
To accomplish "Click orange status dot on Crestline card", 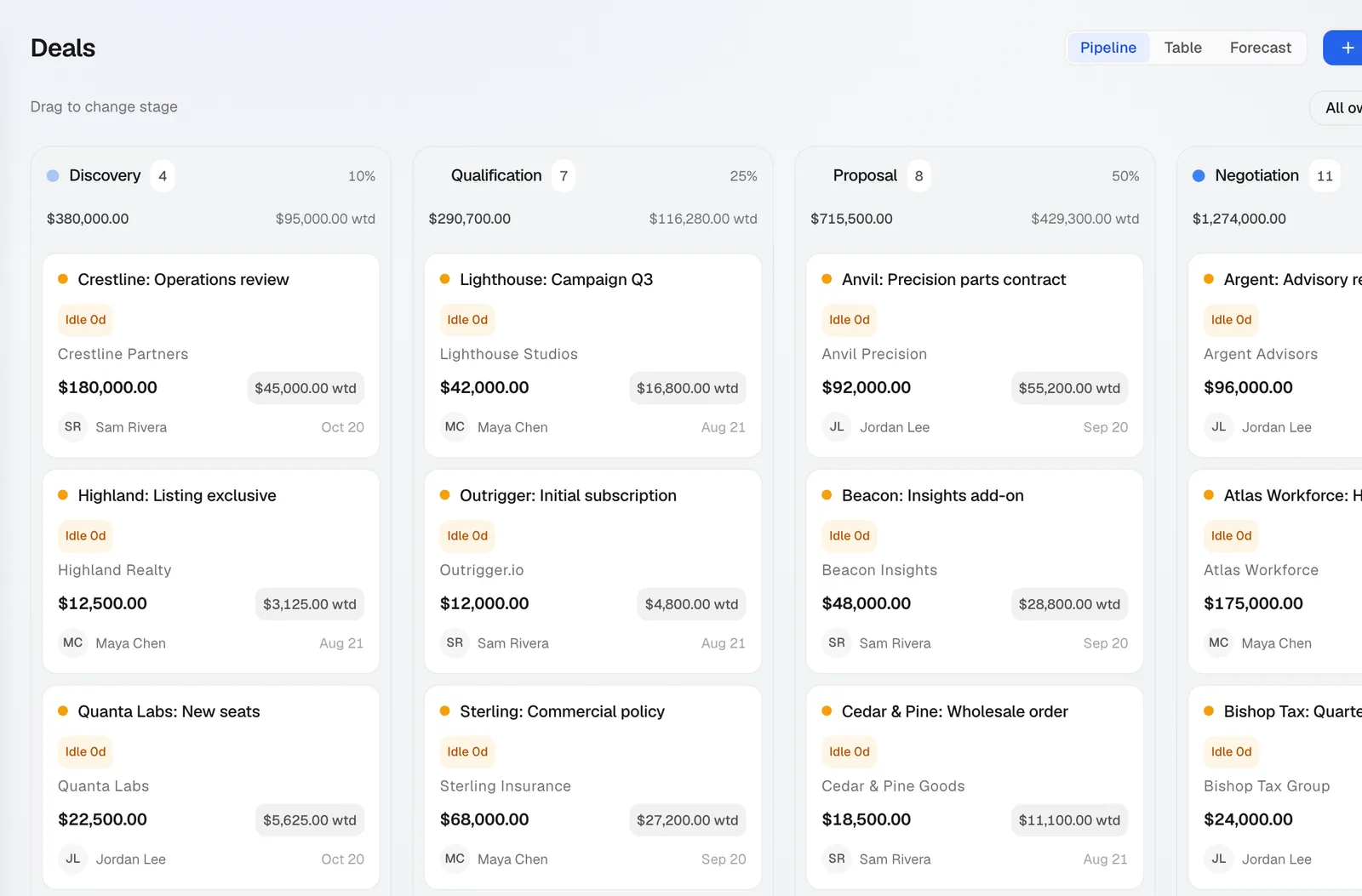I will tap(63, 279).
